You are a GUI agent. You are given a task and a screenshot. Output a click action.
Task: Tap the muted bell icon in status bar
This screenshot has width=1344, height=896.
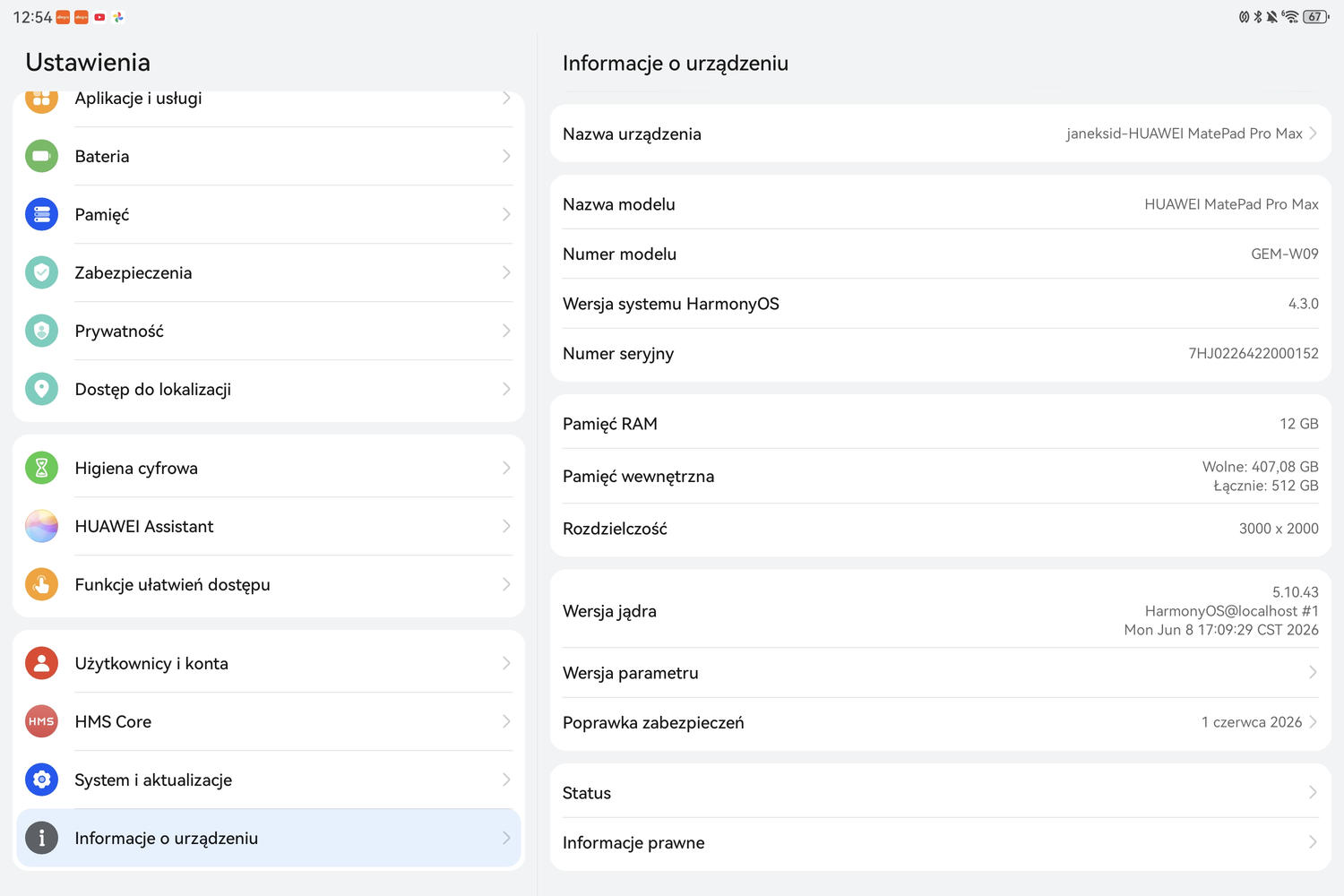coord(1271,16)
